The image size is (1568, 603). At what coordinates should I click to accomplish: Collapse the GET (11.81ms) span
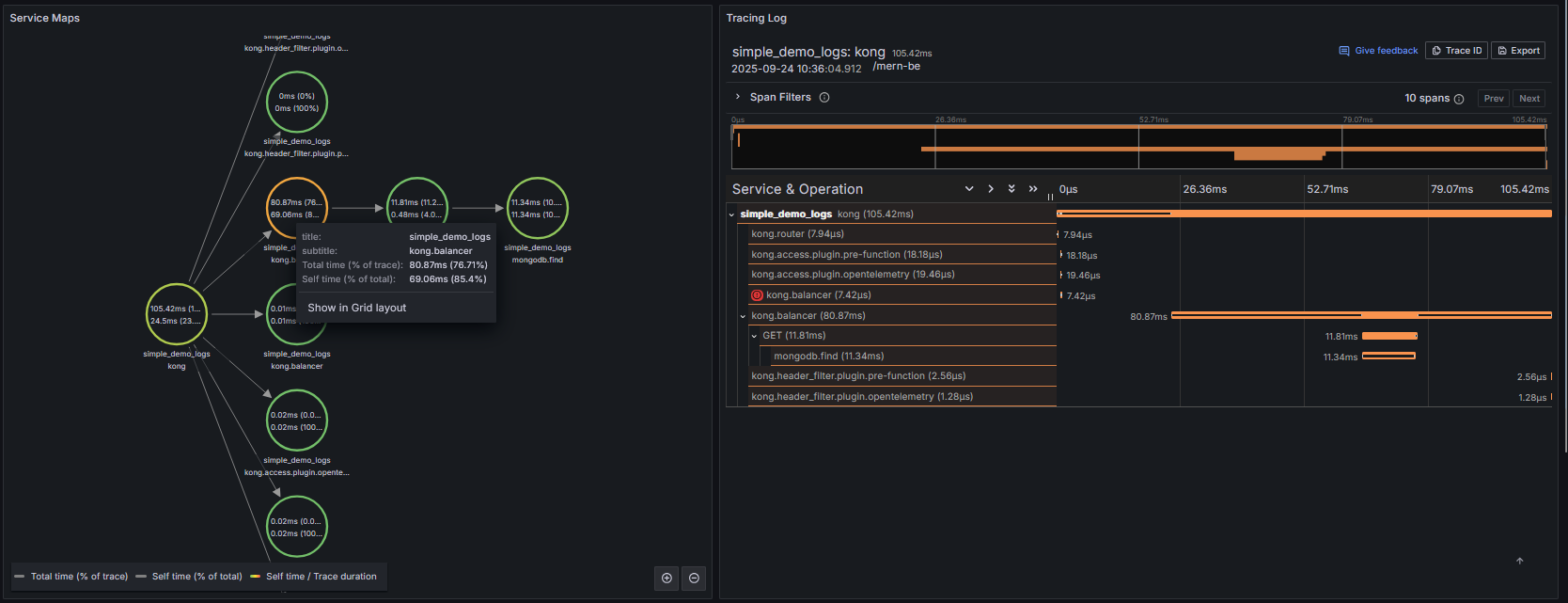point(754,336)
